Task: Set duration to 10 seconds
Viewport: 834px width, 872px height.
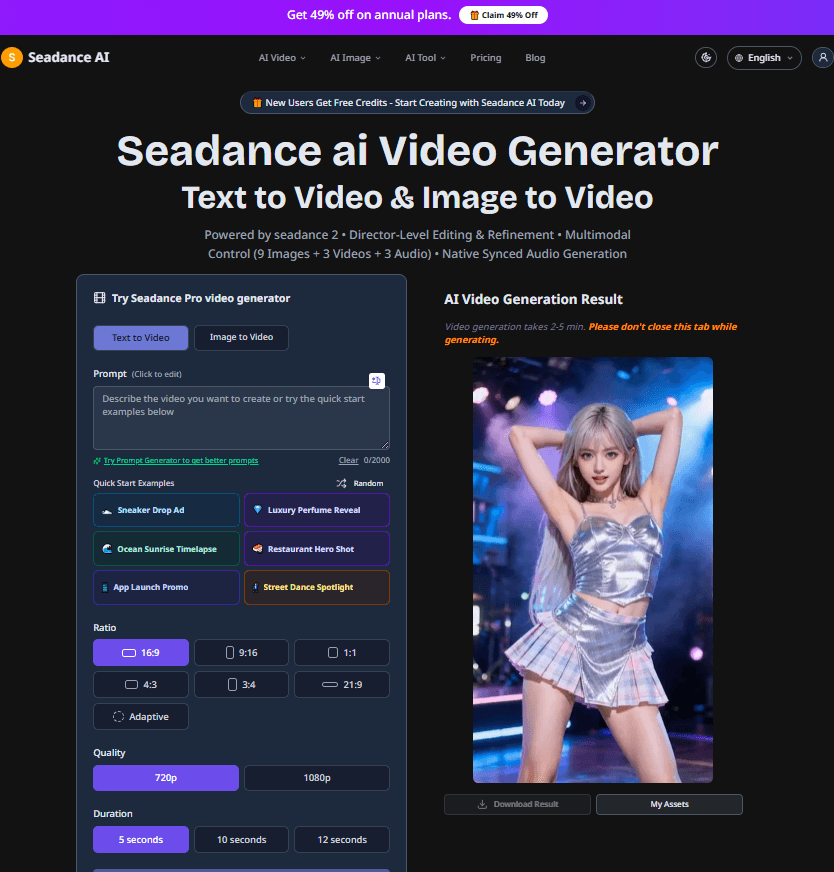Action: pos(241,839)
